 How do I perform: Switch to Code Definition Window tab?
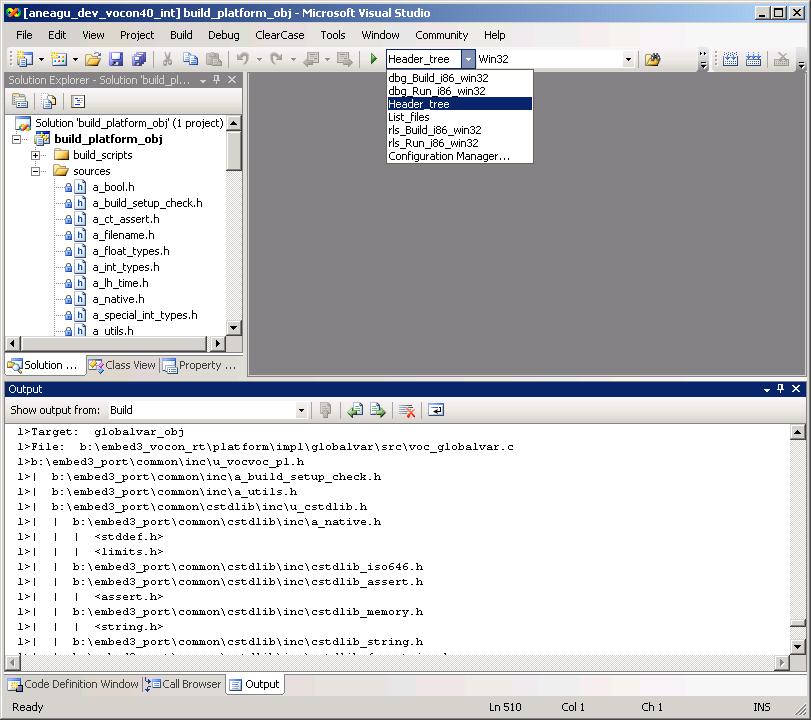tap(73, 684)
